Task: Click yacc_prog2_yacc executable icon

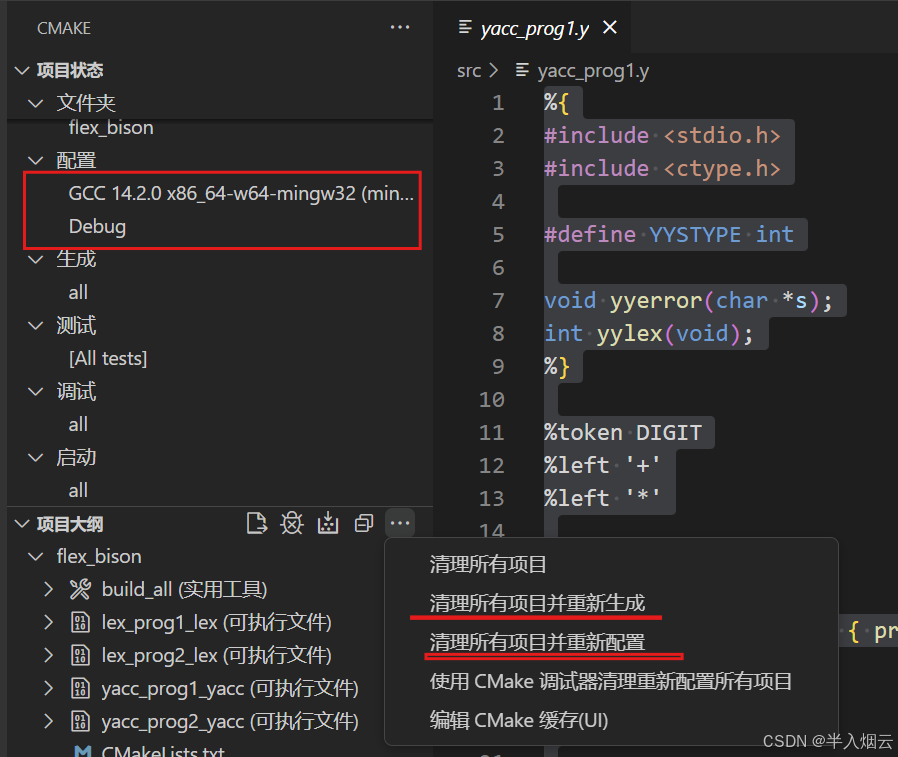Action: [x=80, y=721]
